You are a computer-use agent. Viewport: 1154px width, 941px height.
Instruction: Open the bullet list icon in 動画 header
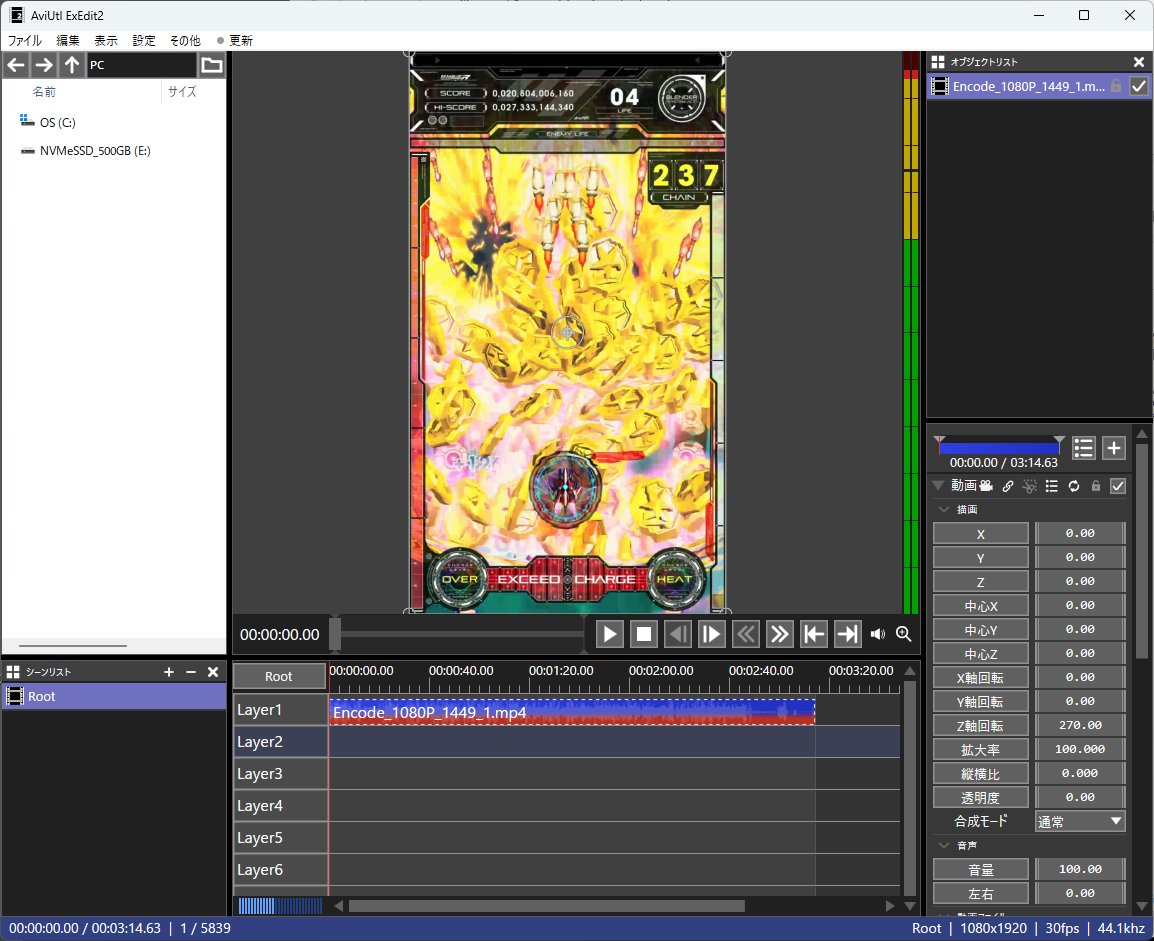tap(1052, 486)
